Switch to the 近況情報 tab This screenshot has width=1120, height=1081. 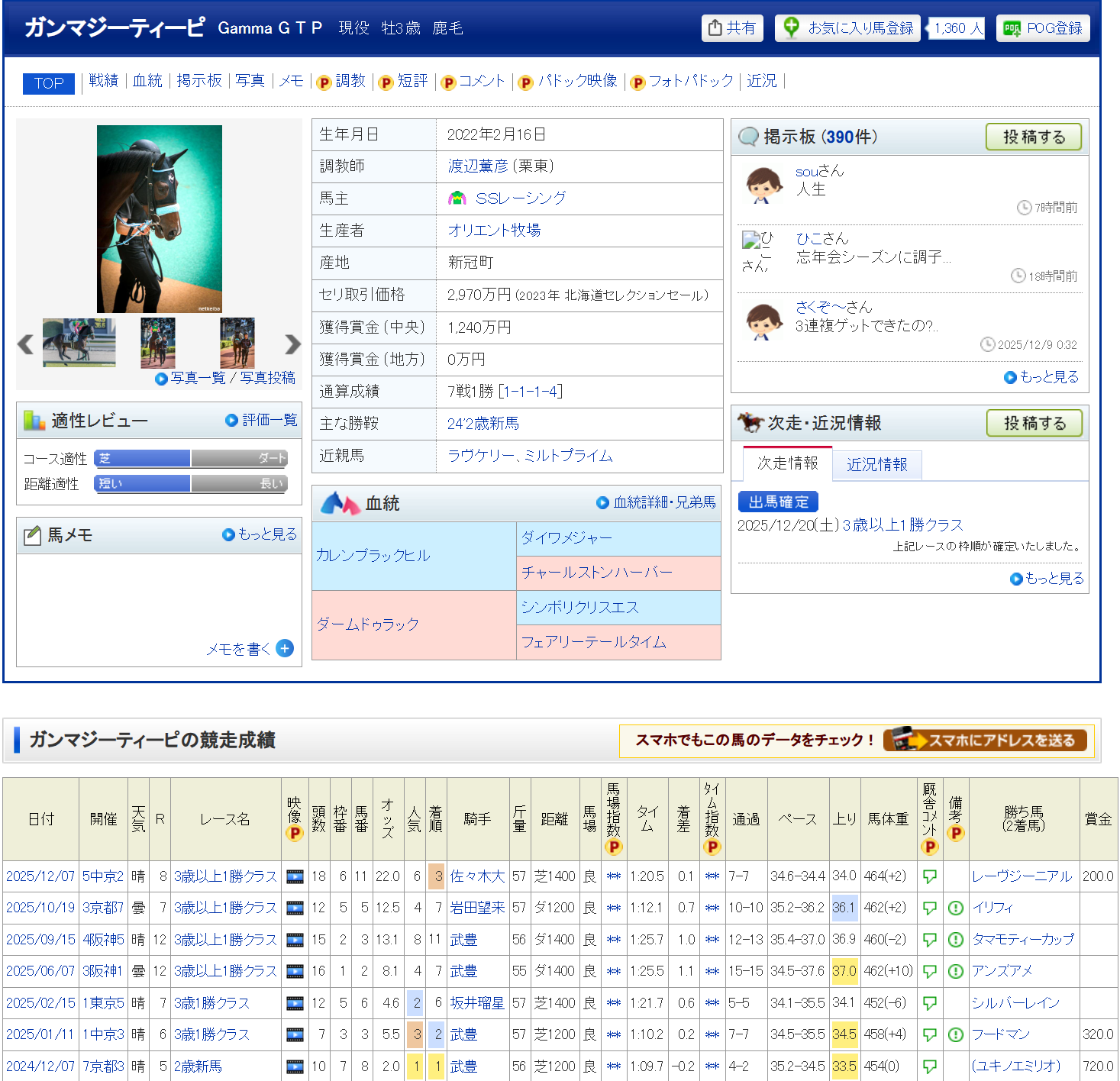point(876,464)
